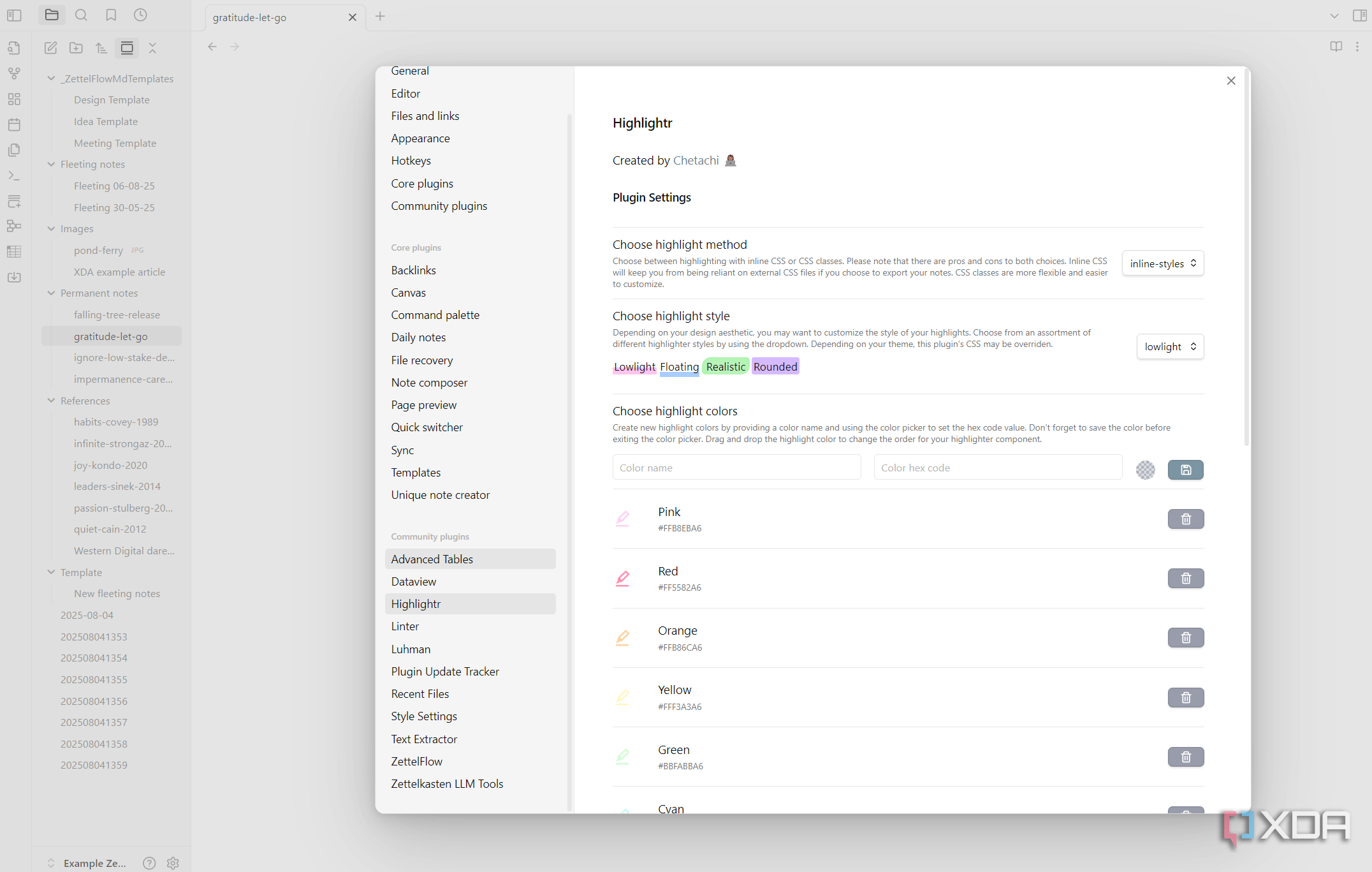
Task: Open command palette terminal icon
Action: click(x=14, y=175)
